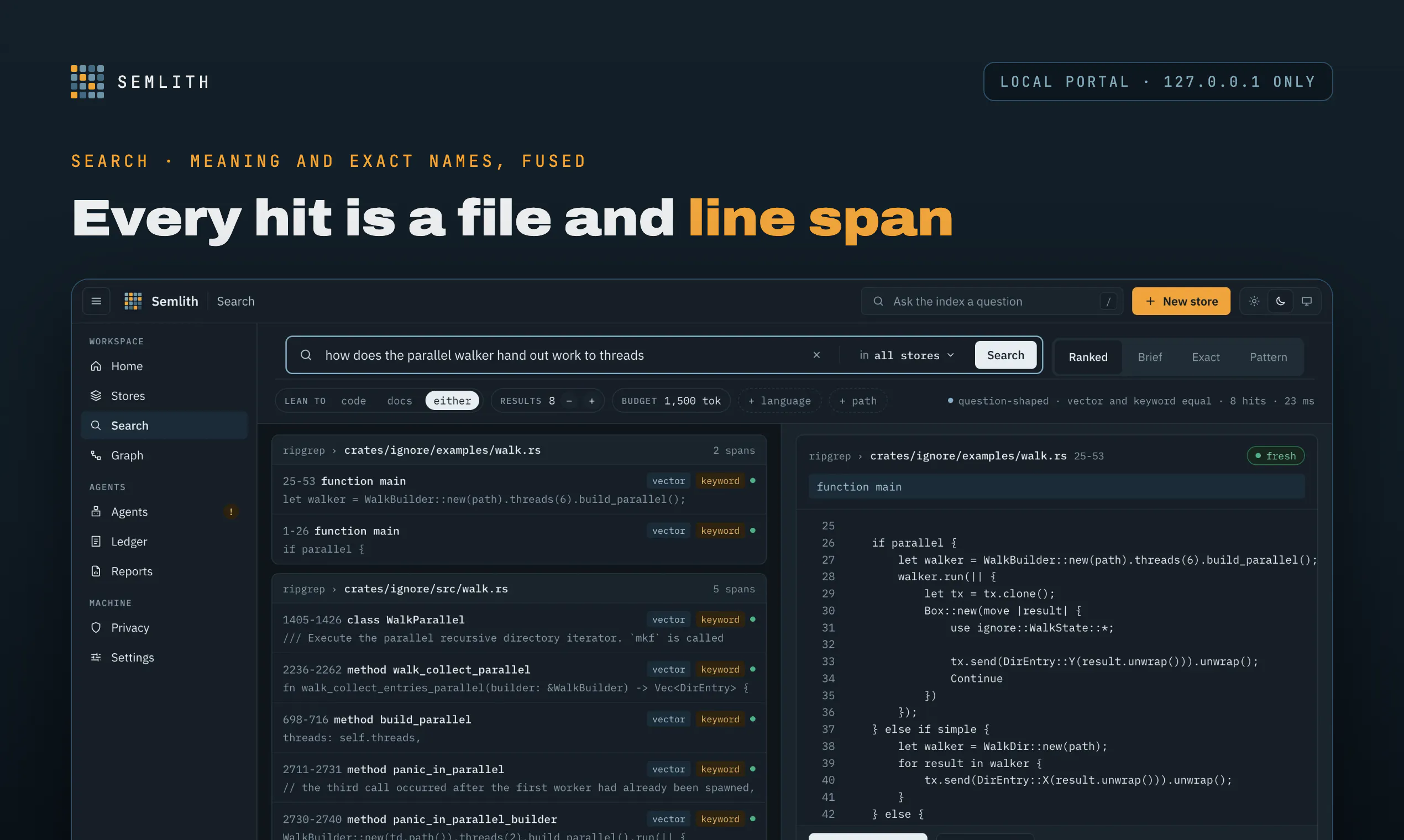1404x840 pixels.
Task: Open Privacy in the sidebar
Action: [164, 628]
